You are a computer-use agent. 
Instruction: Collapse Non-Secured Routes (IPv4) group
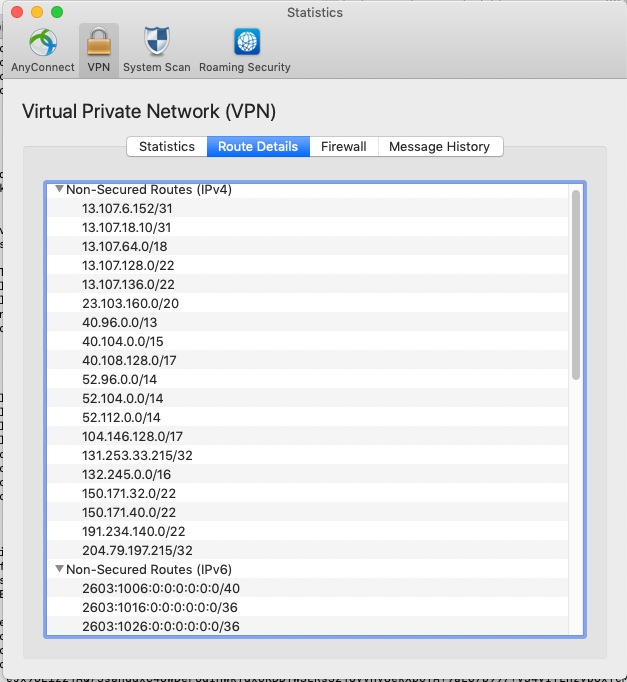click(60, 189)
